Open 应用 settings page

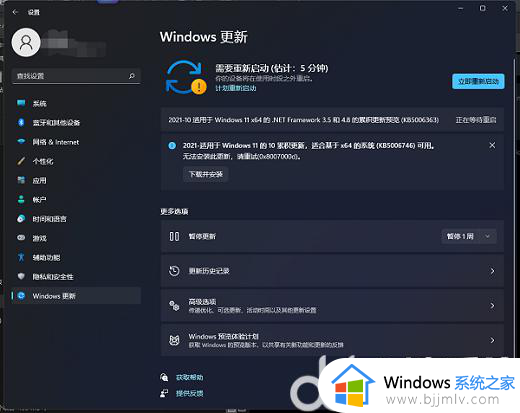coord(76,180)
